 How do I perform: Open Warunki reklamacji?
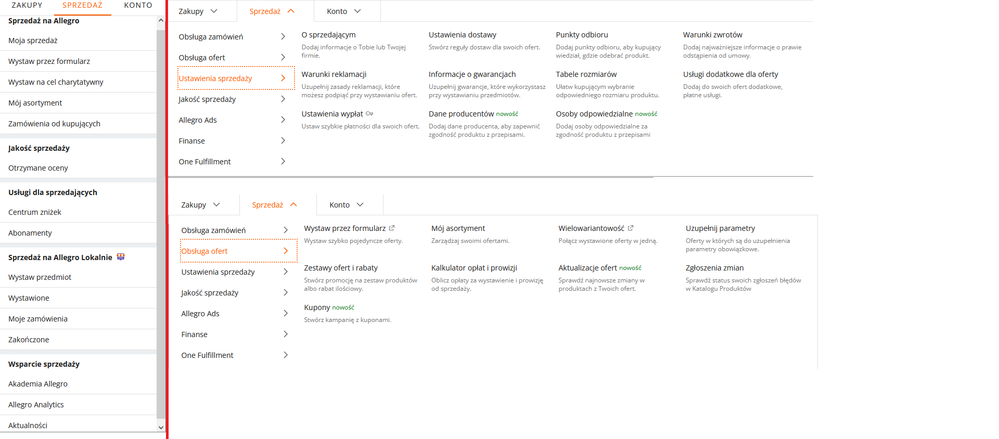[x=334, y=74]
